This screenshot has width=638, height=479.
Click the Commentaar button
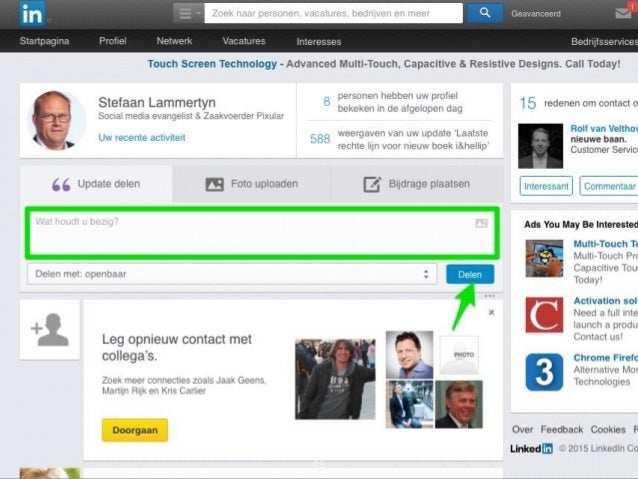(x=609, y=186)
